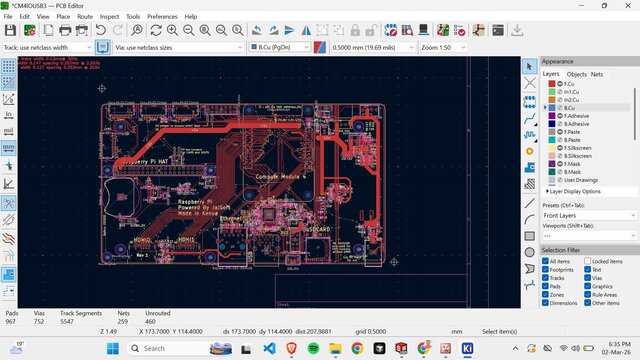Run Design Rules Checker icon
Screen dimensions: 640x360
(x=459, y=30)
